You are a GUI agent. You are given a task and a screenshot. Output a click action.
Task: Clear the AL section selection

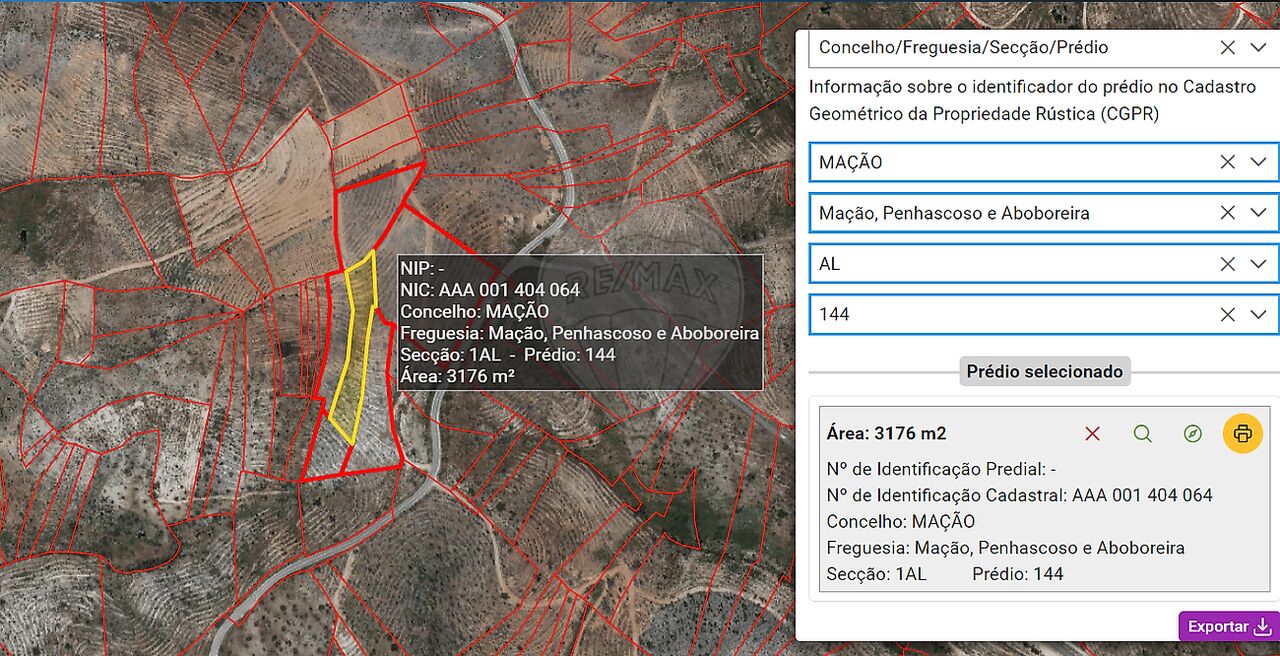pos(1227,264)
